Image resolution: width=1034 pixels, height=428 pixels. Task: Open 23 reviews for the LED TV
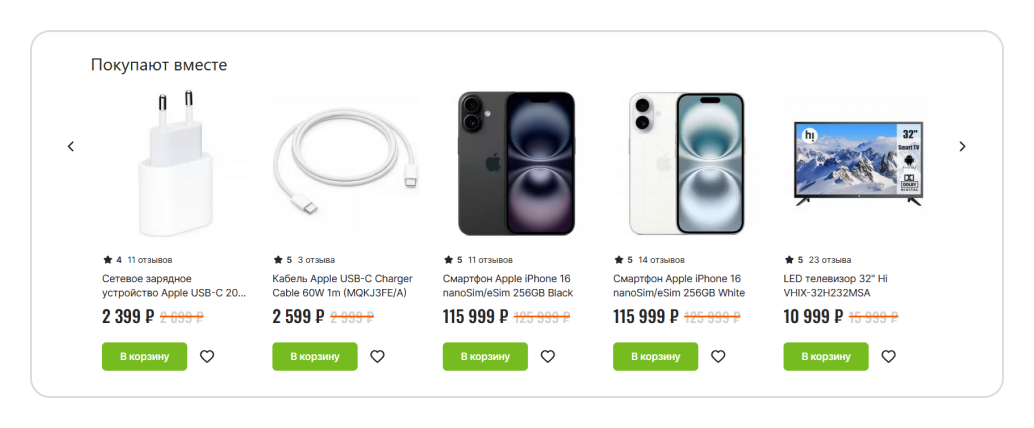(830, 260)
